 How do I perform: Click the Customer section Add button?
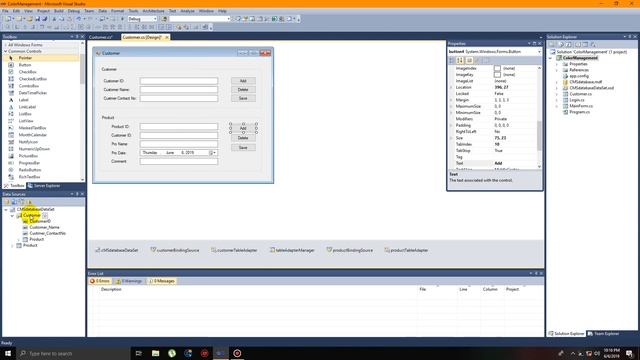click(243, 81)
